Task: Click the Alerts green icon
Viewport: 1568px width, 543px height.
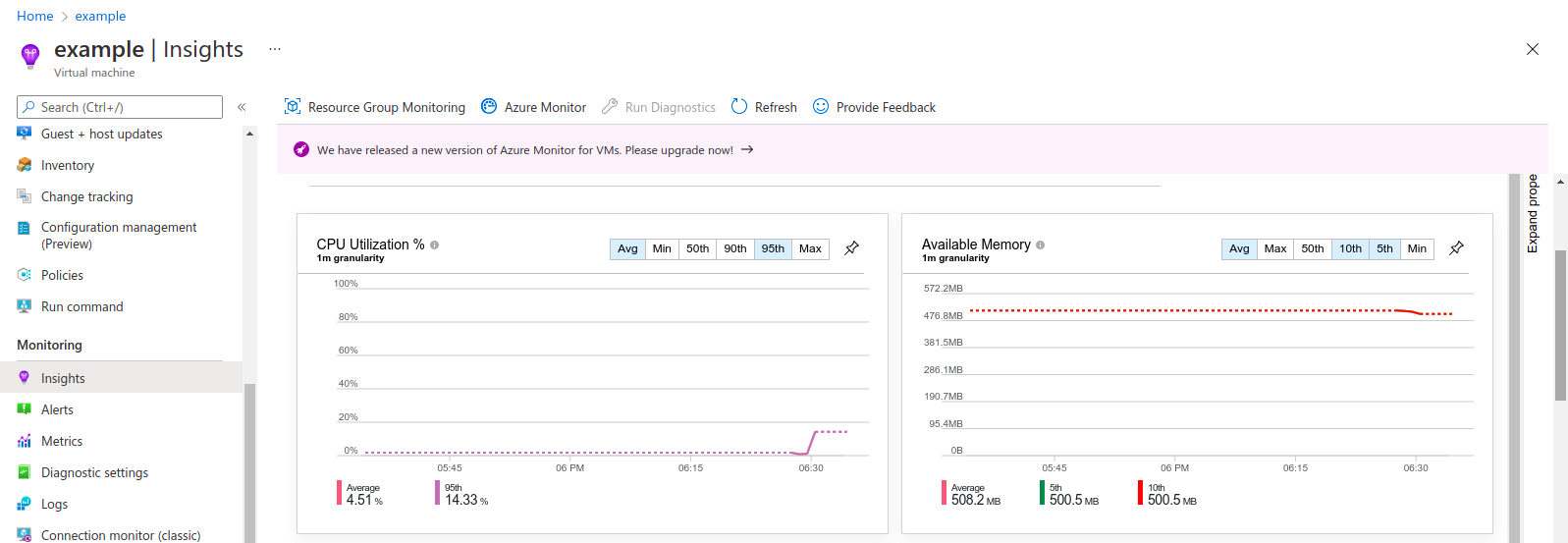Action: [25, 409]
